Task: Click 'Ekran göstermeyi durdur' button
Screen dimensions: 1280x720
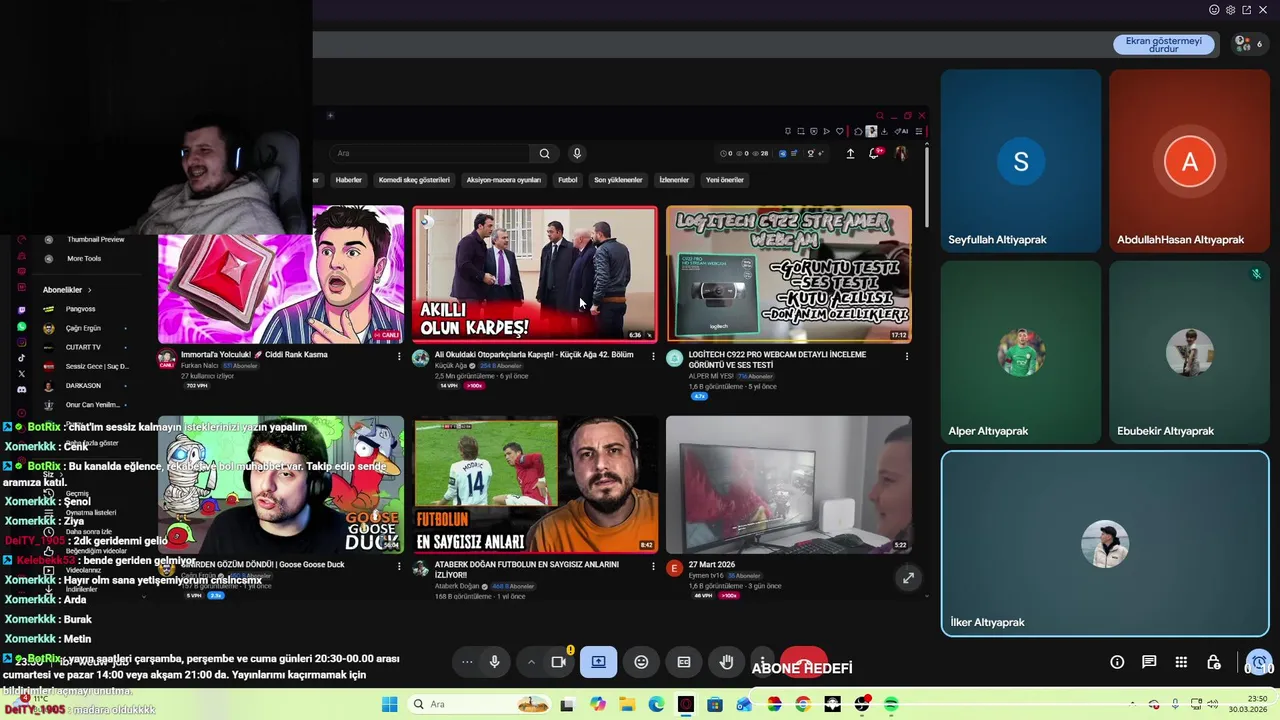Action: coord(1164,44)
